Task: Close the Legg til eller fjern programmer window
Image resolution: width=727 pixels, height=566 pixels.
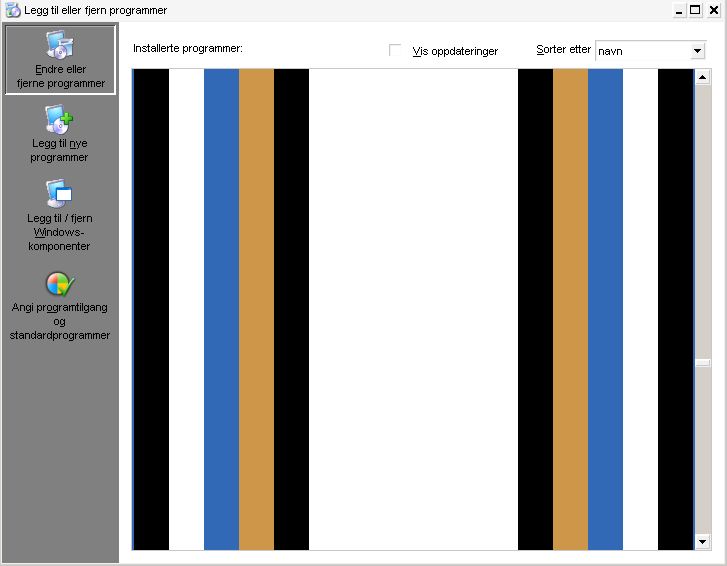Action: (714, 10)
